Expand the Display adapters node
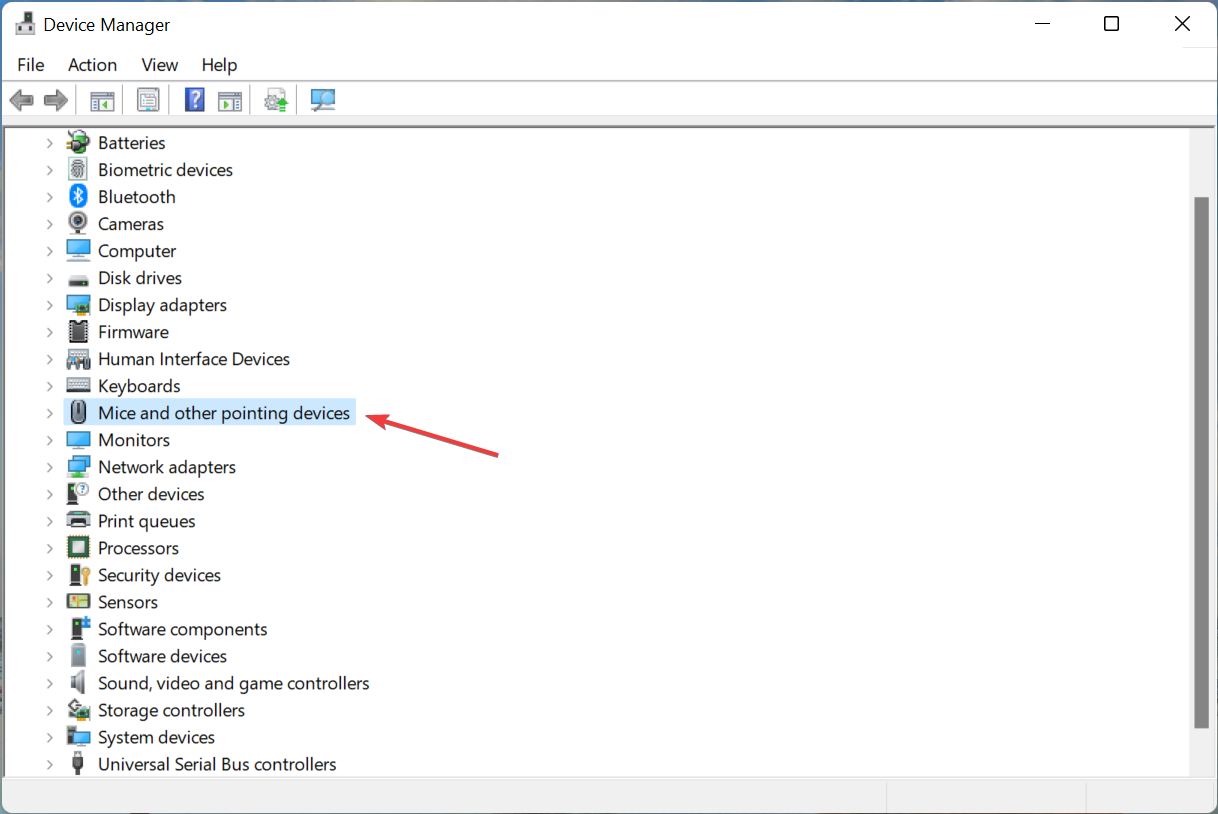 pyautogui.click(x=49, y=305)
